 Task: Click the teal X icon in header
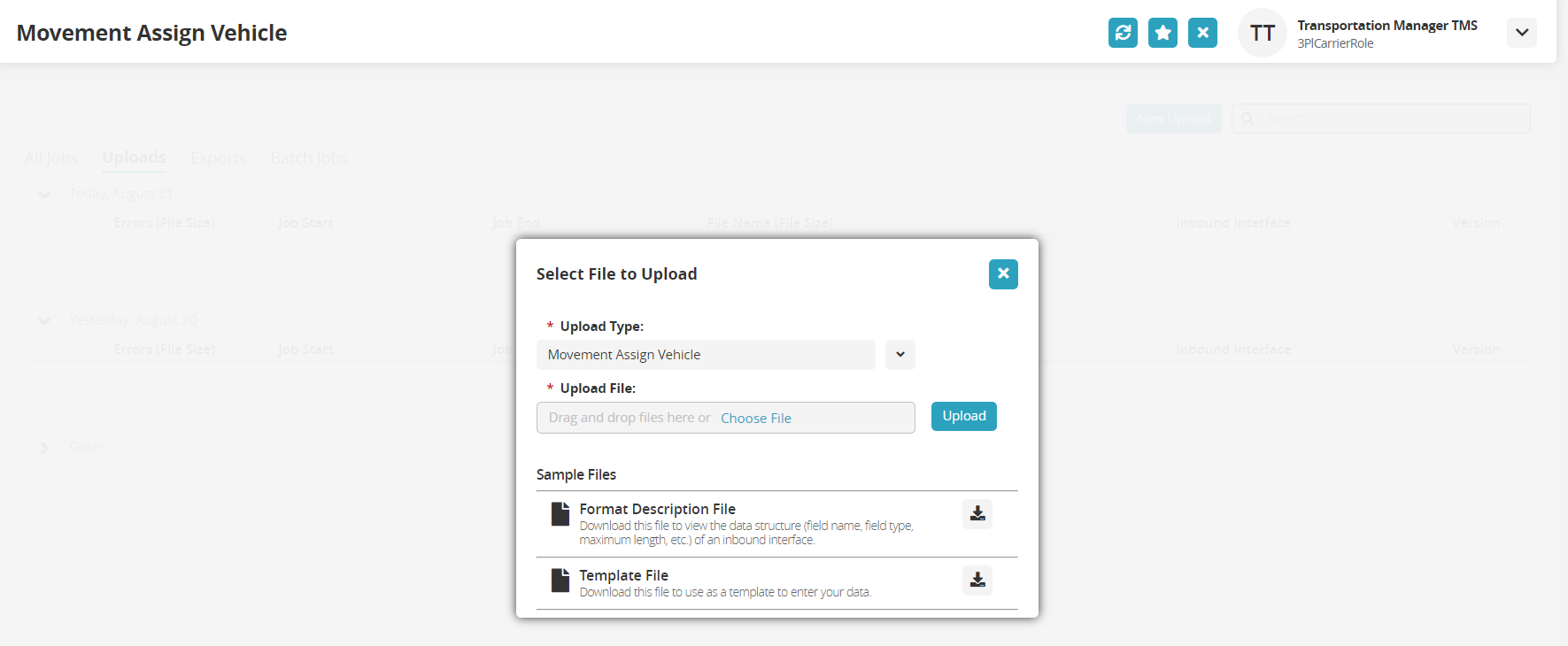click(1202, 33)
